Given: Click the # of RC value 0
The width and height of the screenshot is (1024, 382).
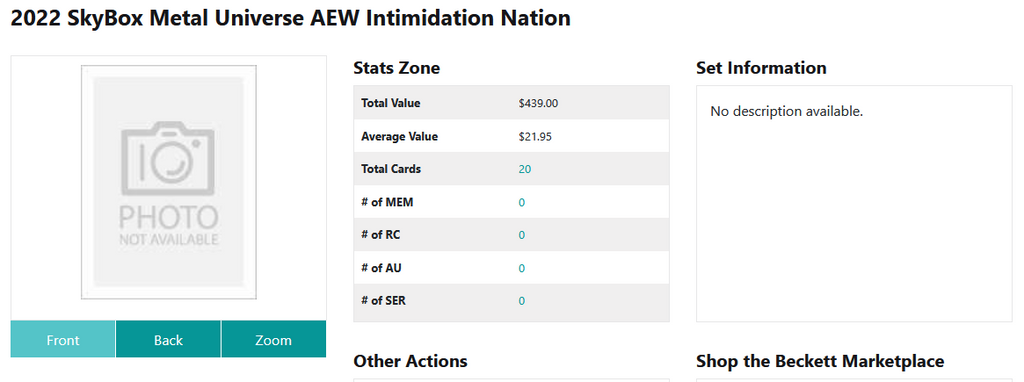Looking at the screenshot, I should 522,235.
